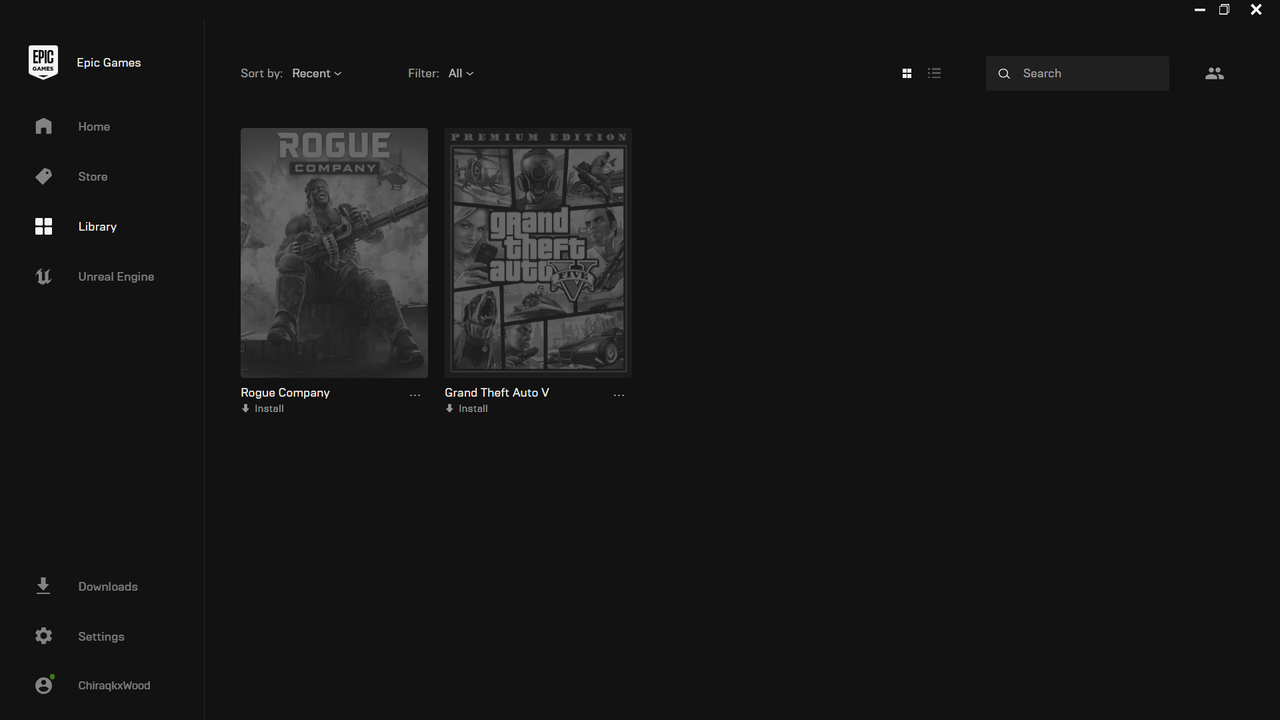
Task: Select the Library grid icon in sidebar
Action: [43, 226]
